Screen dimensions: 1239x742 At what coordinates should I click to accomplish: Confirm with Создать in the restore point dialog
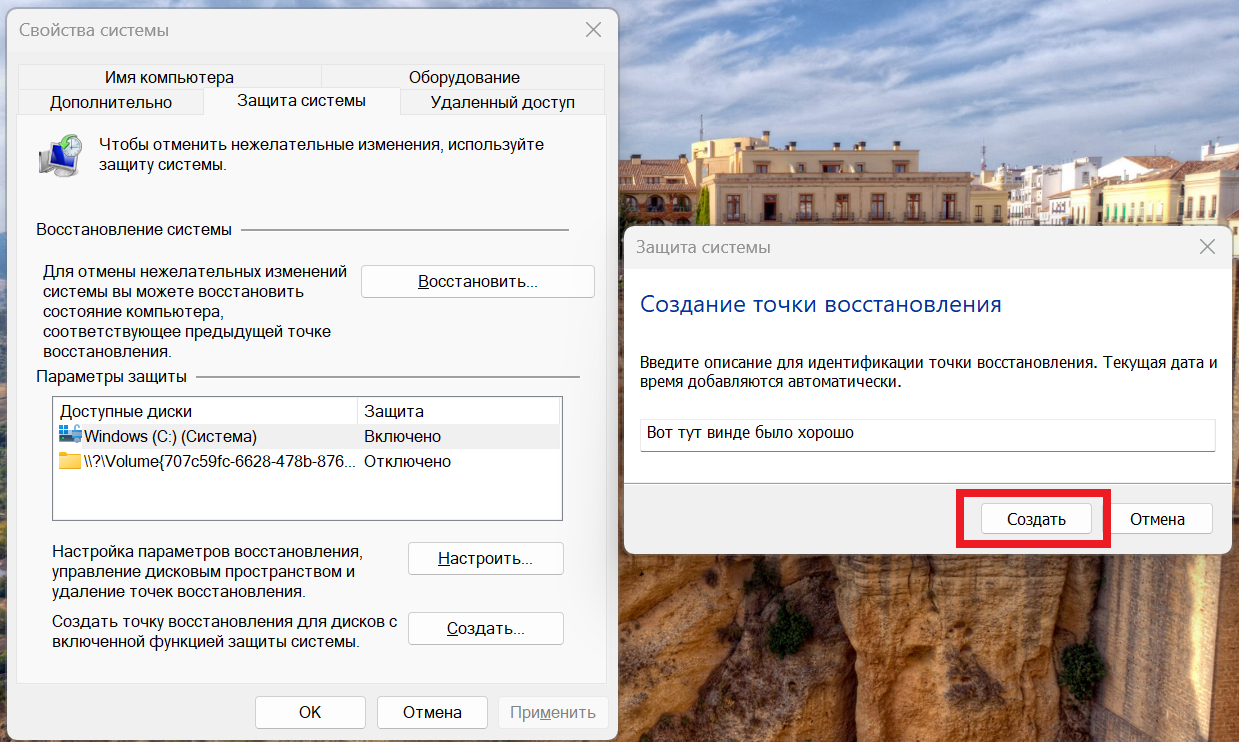coord(1036,519)
